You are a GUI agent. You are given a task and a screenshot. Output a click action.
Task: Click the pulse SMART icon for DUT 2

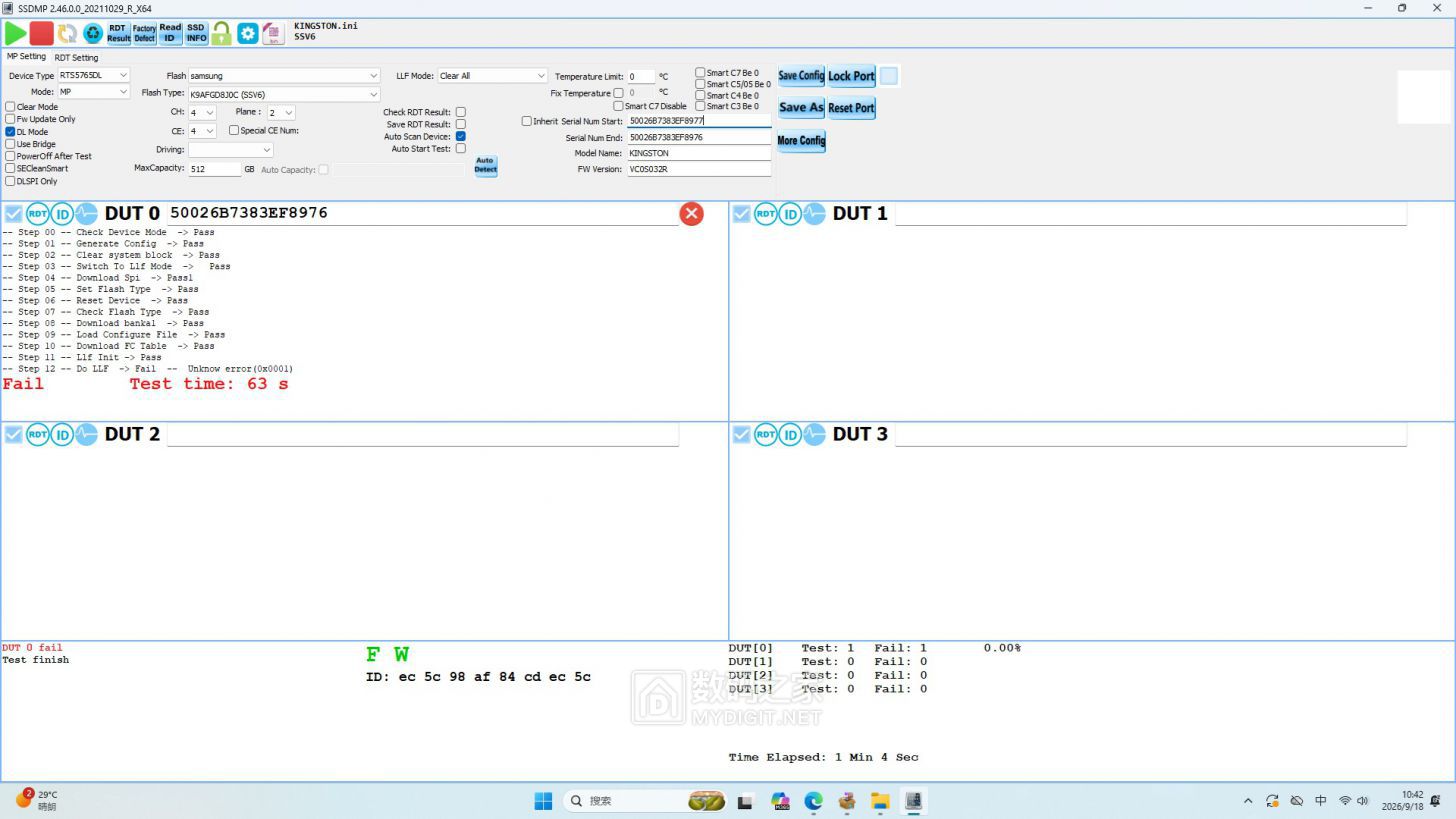pos(87,434)
